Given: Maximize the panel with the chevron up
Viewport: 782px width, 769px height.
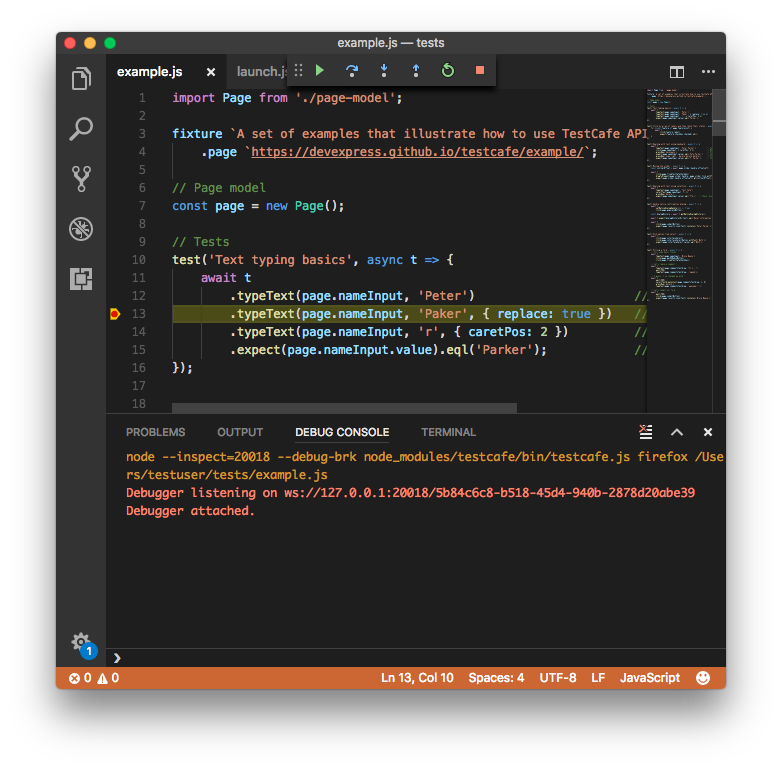Looking at the screenshot, I should (677, 432).
